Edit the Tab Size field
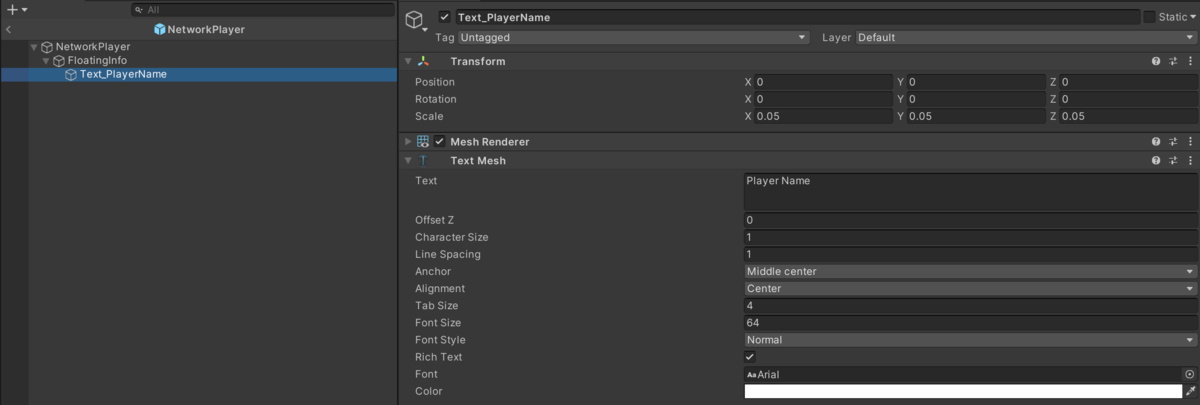The height and width of the screenshot is (405, 1200). [970, 305]
